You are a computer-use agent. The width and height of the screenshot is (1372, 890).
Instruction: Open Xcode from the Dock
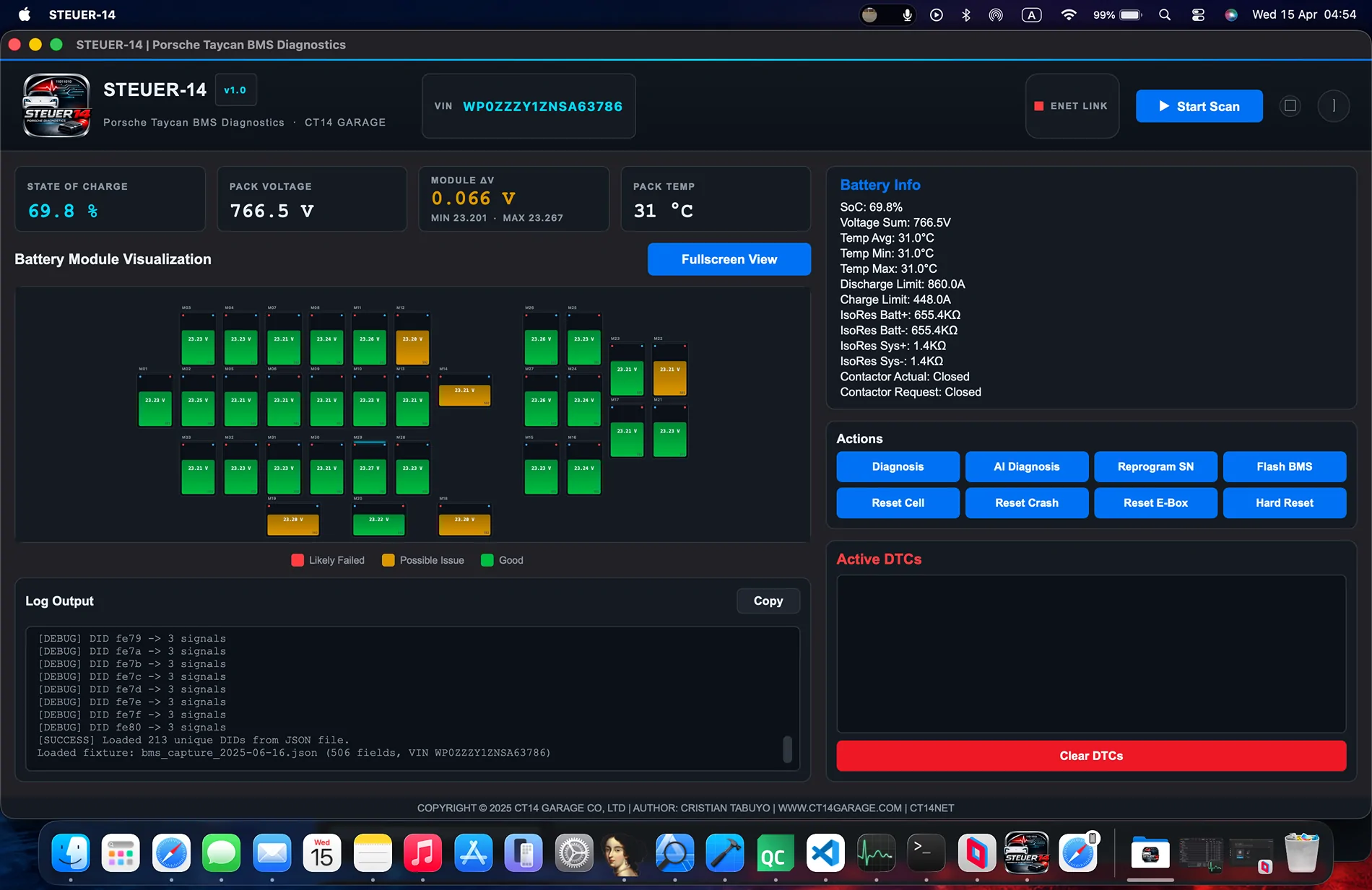(725, 853)
